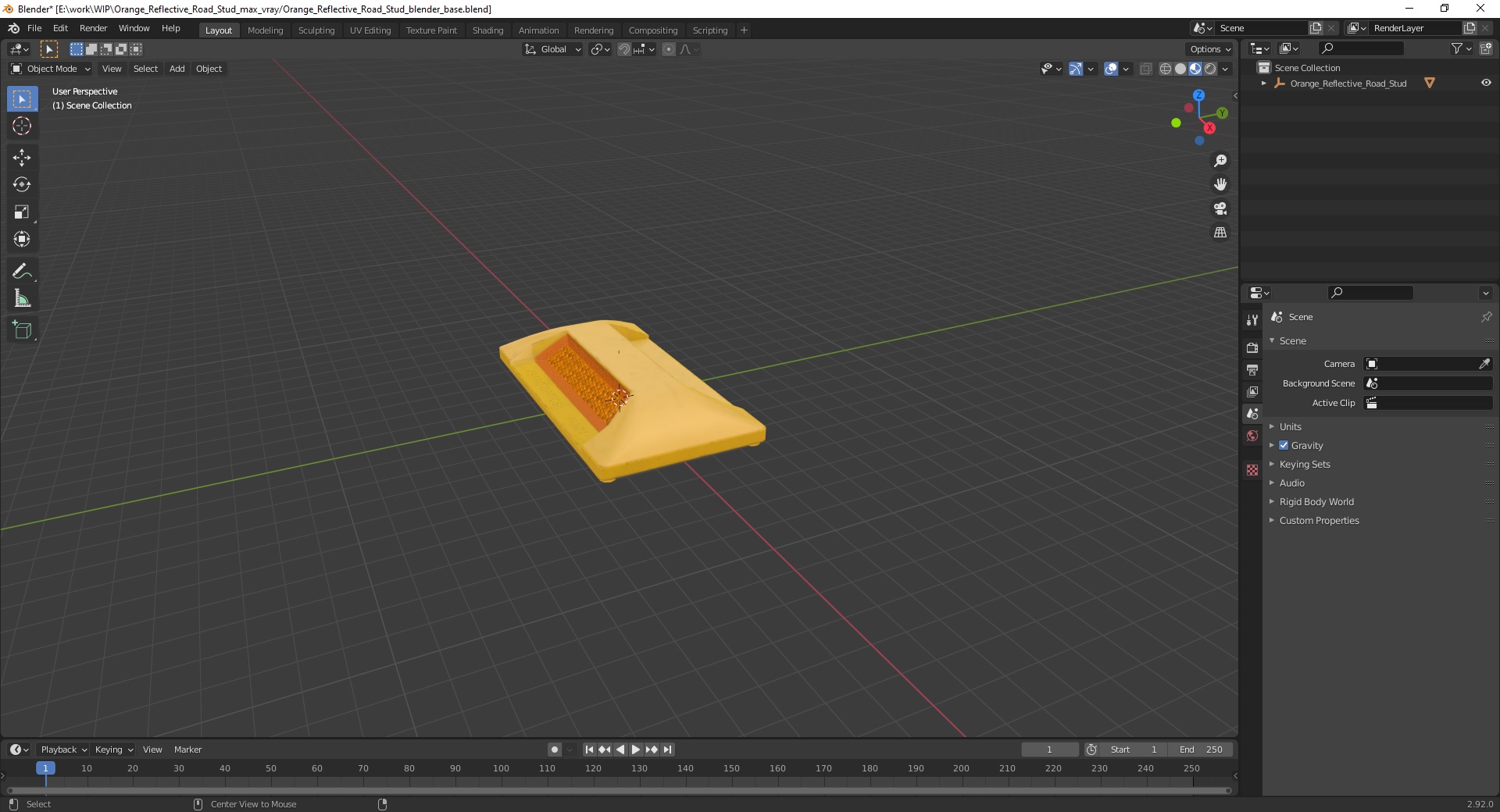This screenshot has height=812, width=1500.
Task: Expand the Custom Properties panel
Action: click(1319, 520)
